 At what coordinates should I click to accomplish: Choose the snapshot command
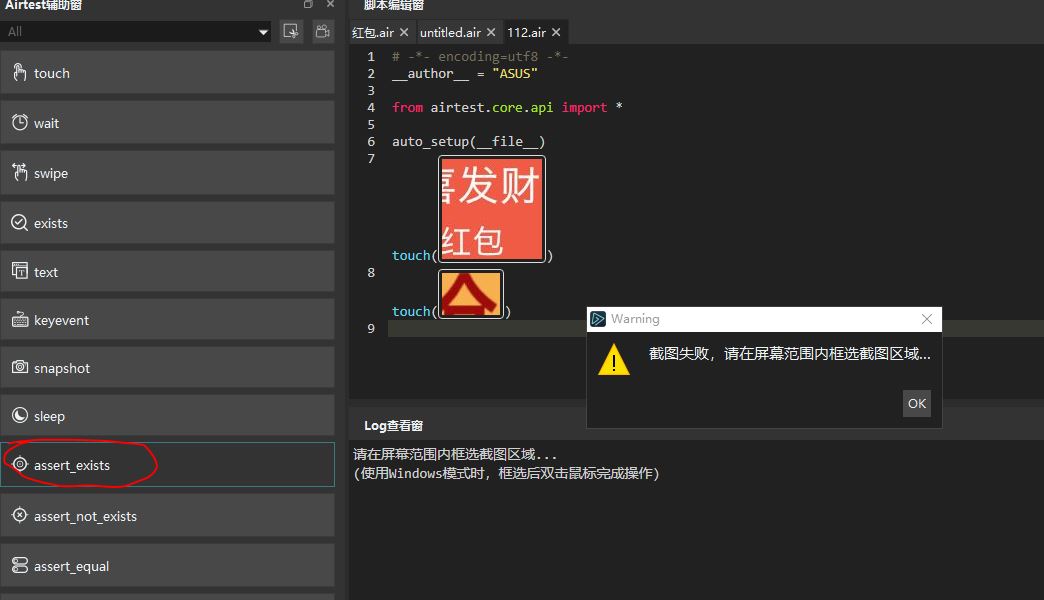[167, 368]
